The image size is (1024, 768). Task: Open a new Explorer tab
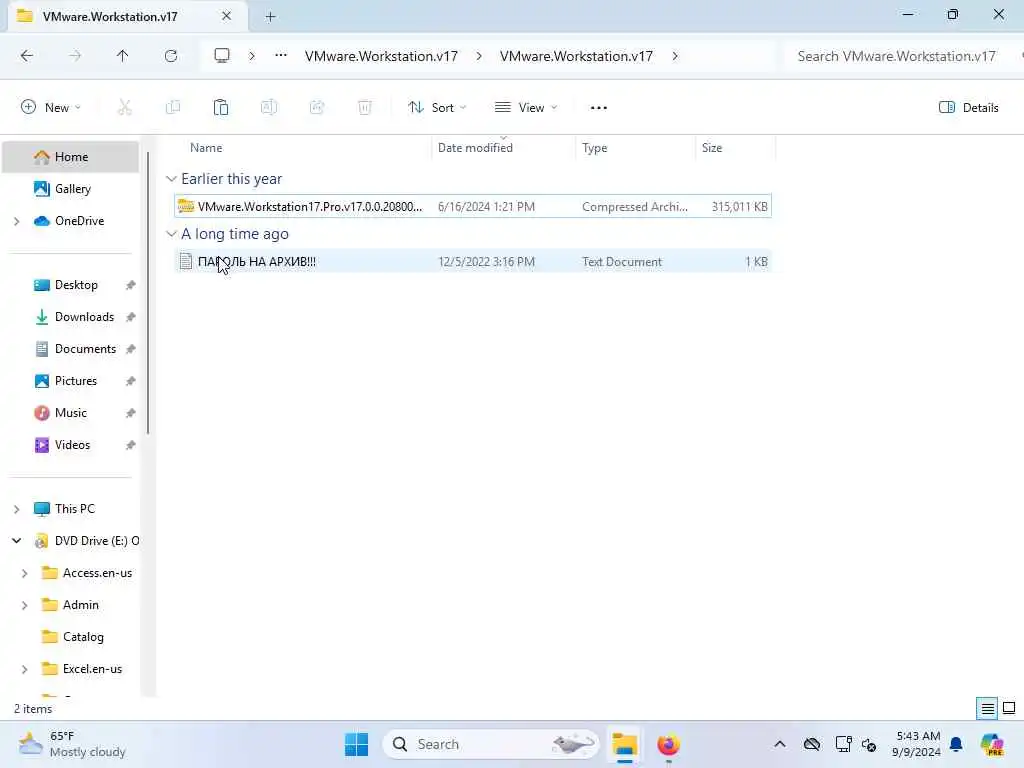(x=270, y=17)
